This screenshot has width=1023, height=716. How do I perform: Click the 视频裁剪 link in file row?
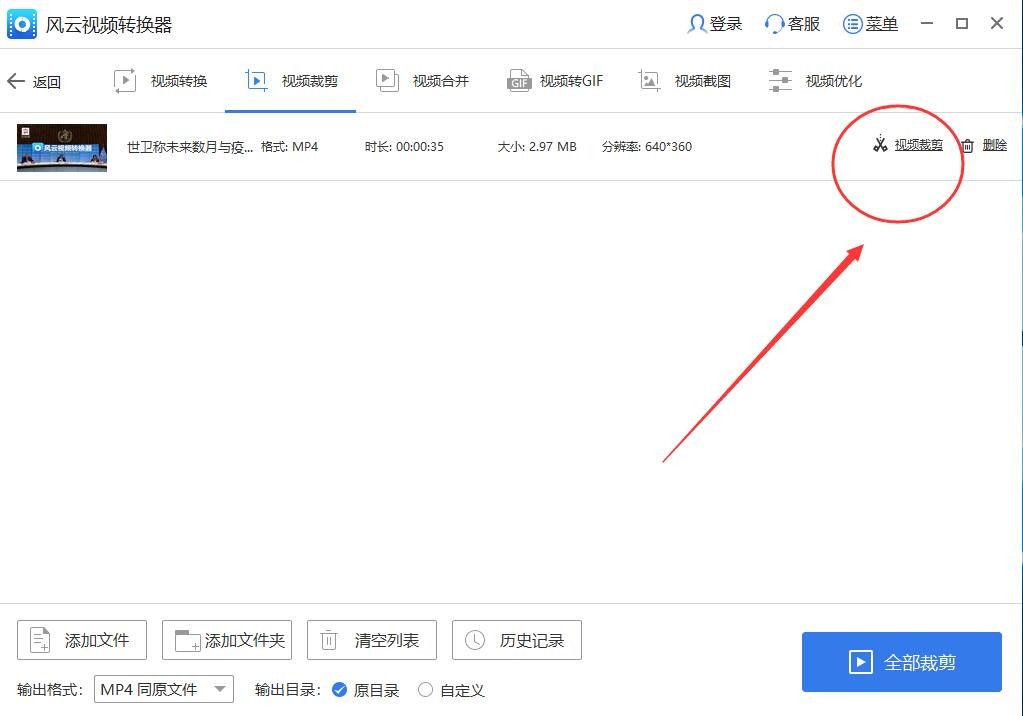pos(919,145)
